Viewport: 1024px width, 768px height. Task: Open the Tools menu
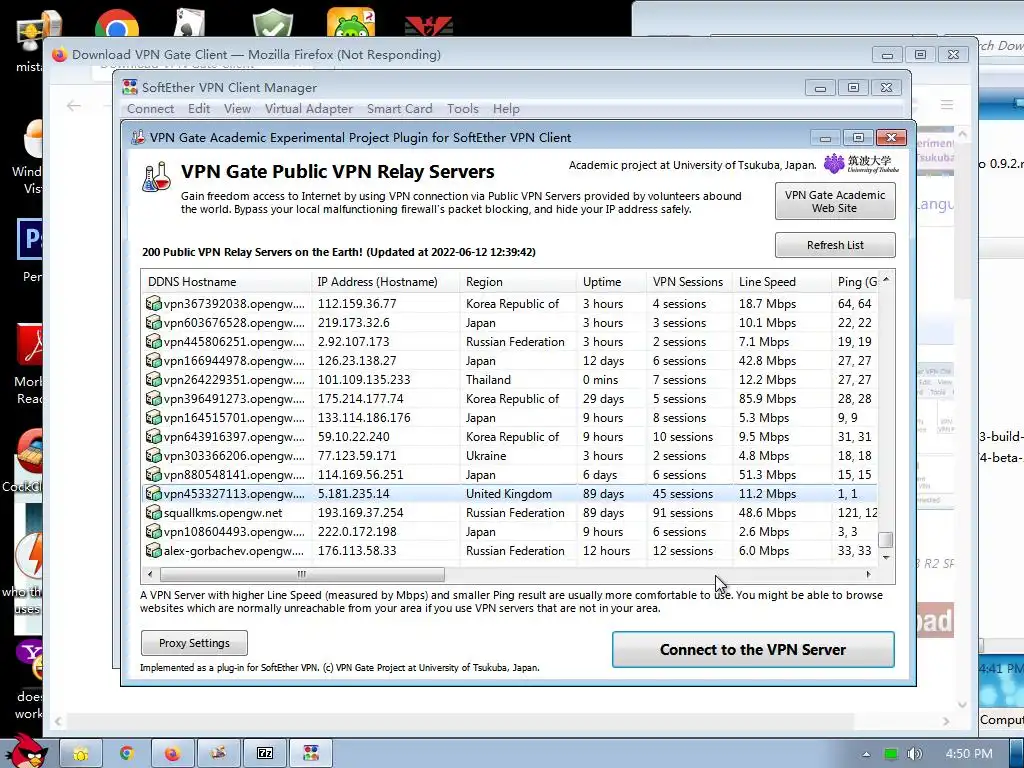(462, 109)
